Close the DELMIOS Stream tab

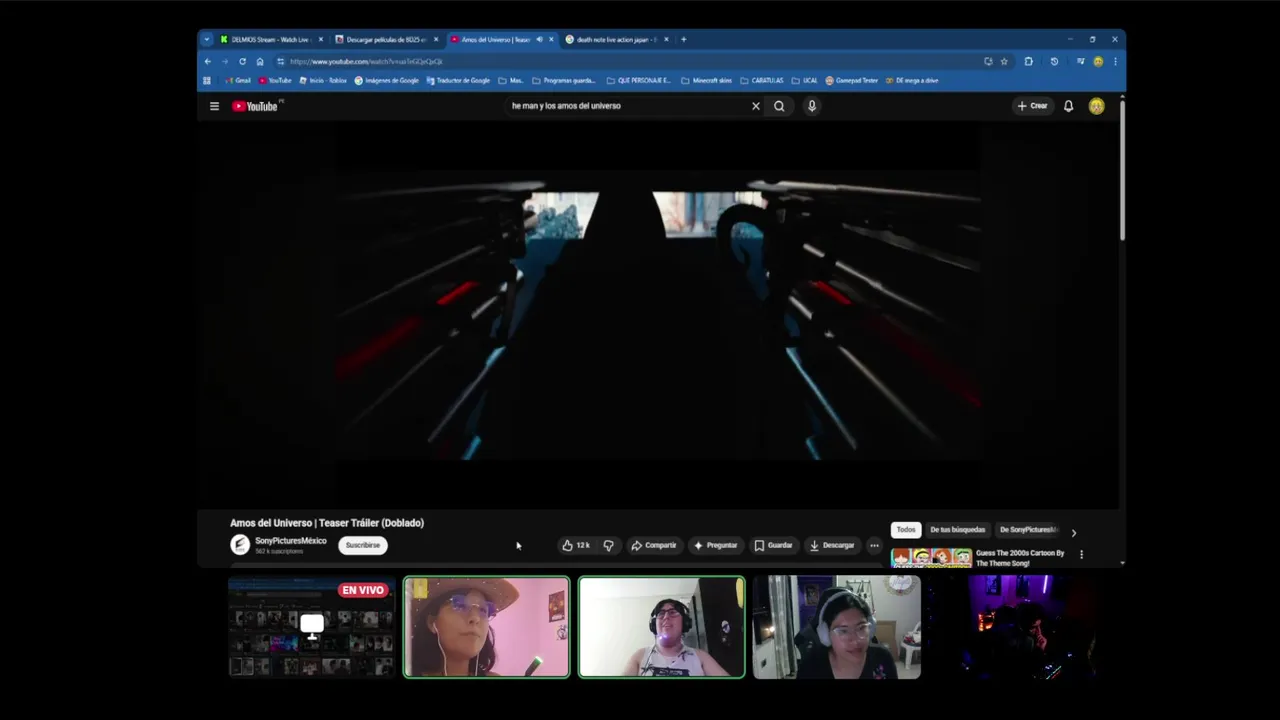pyautogui.click(x=320, y=40)
